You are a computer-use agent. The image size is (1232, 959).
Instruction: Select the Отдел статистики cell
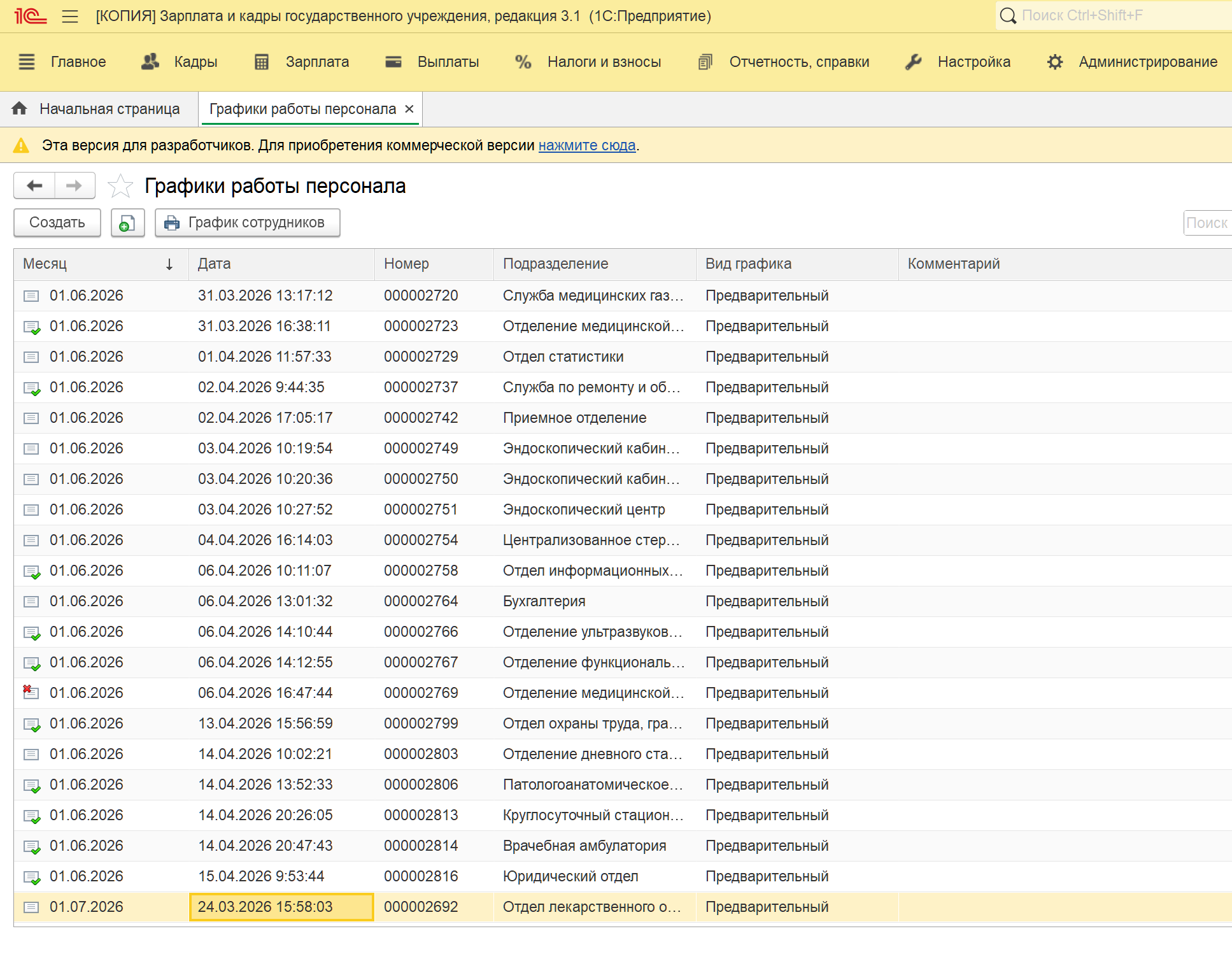(x=595, y=357)
